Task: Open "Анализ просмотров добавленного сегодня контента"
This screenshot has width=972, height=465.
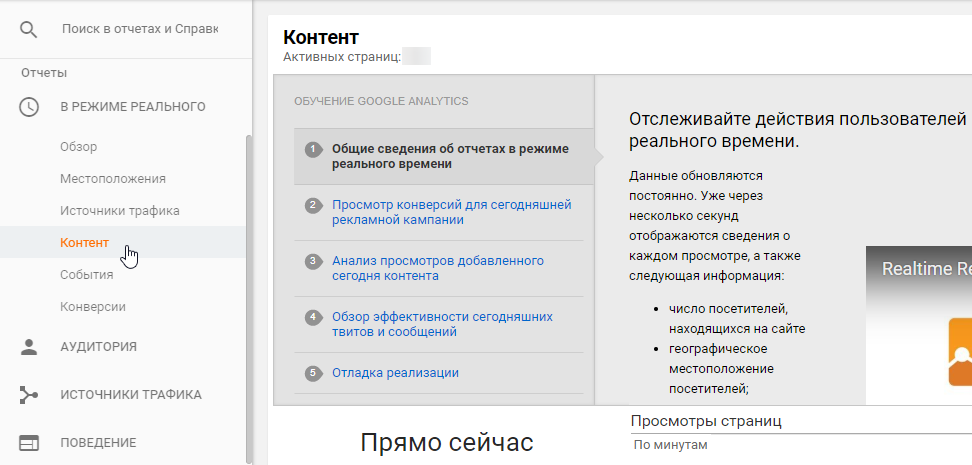Action: [438, 268]
